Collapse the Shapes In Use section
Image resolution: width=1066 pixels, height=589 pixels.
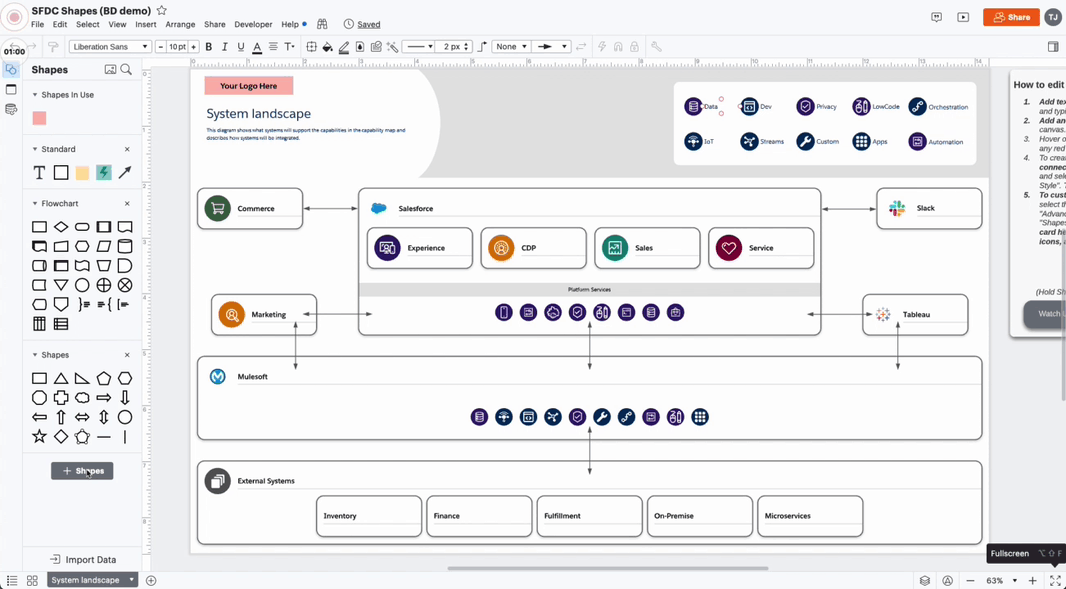pyautogui.click(x=35, y=95)
